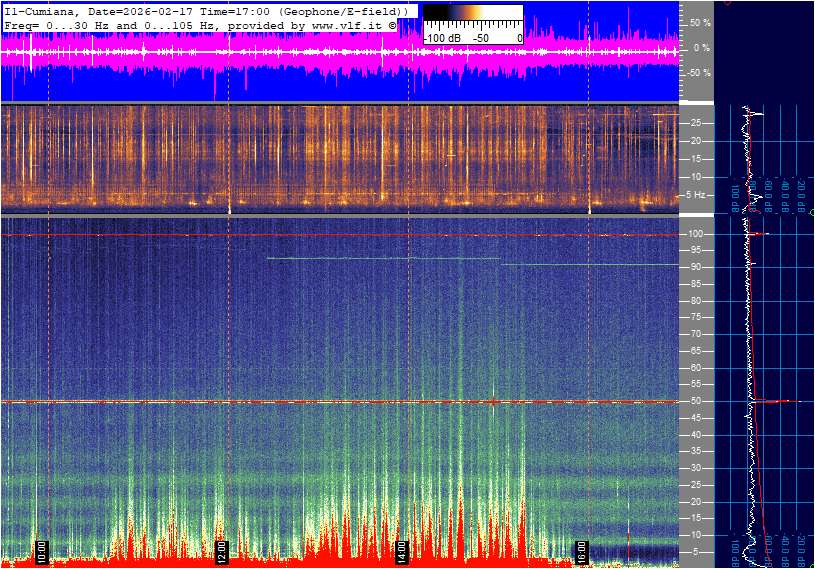The height and width of the screenshot is (569, 815).
Task: Click the 50 % amplitude scale label
Action: point(700,22)
